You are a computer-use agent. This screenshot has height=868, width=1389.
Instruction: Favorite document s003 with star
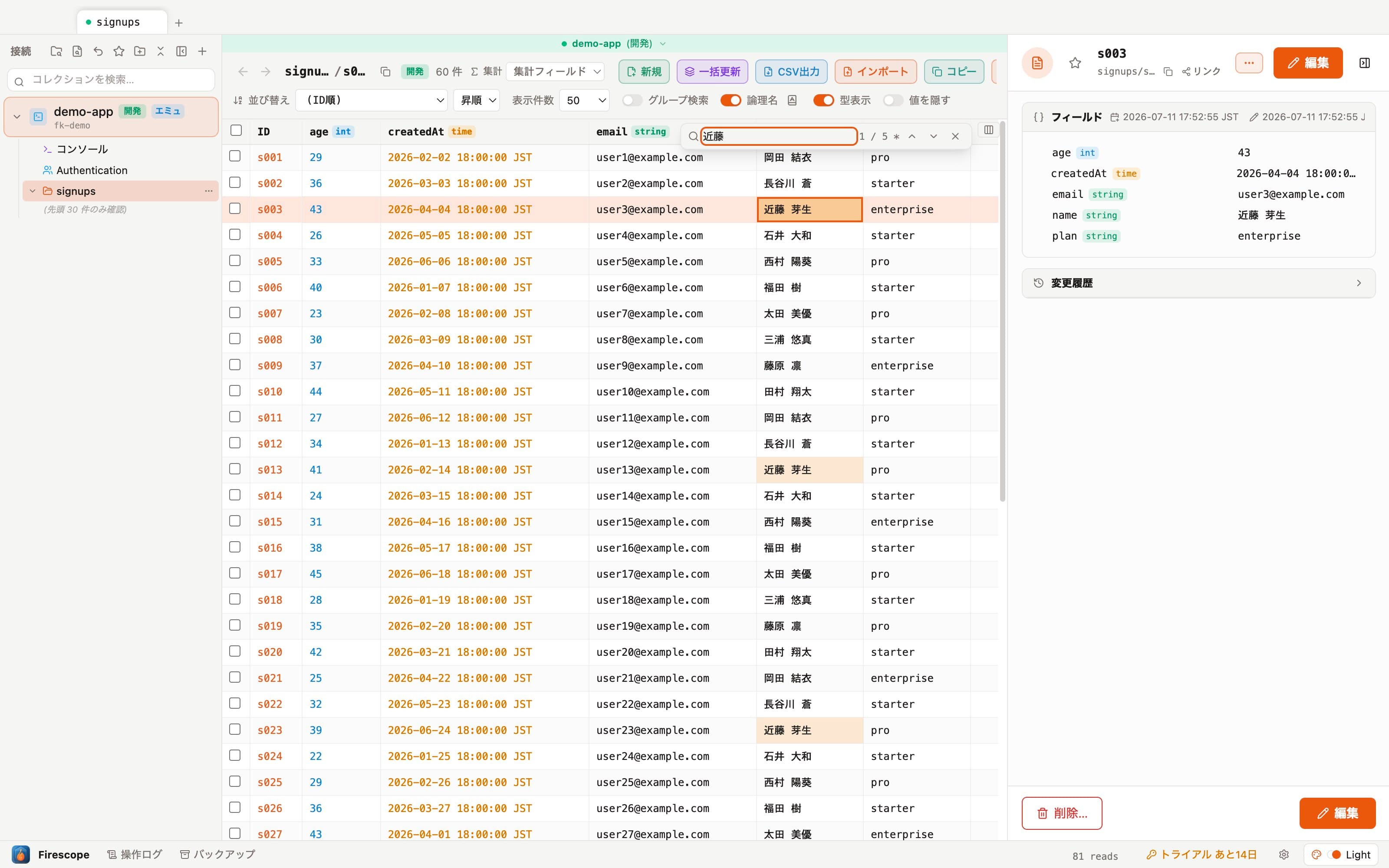point(1075,62)
